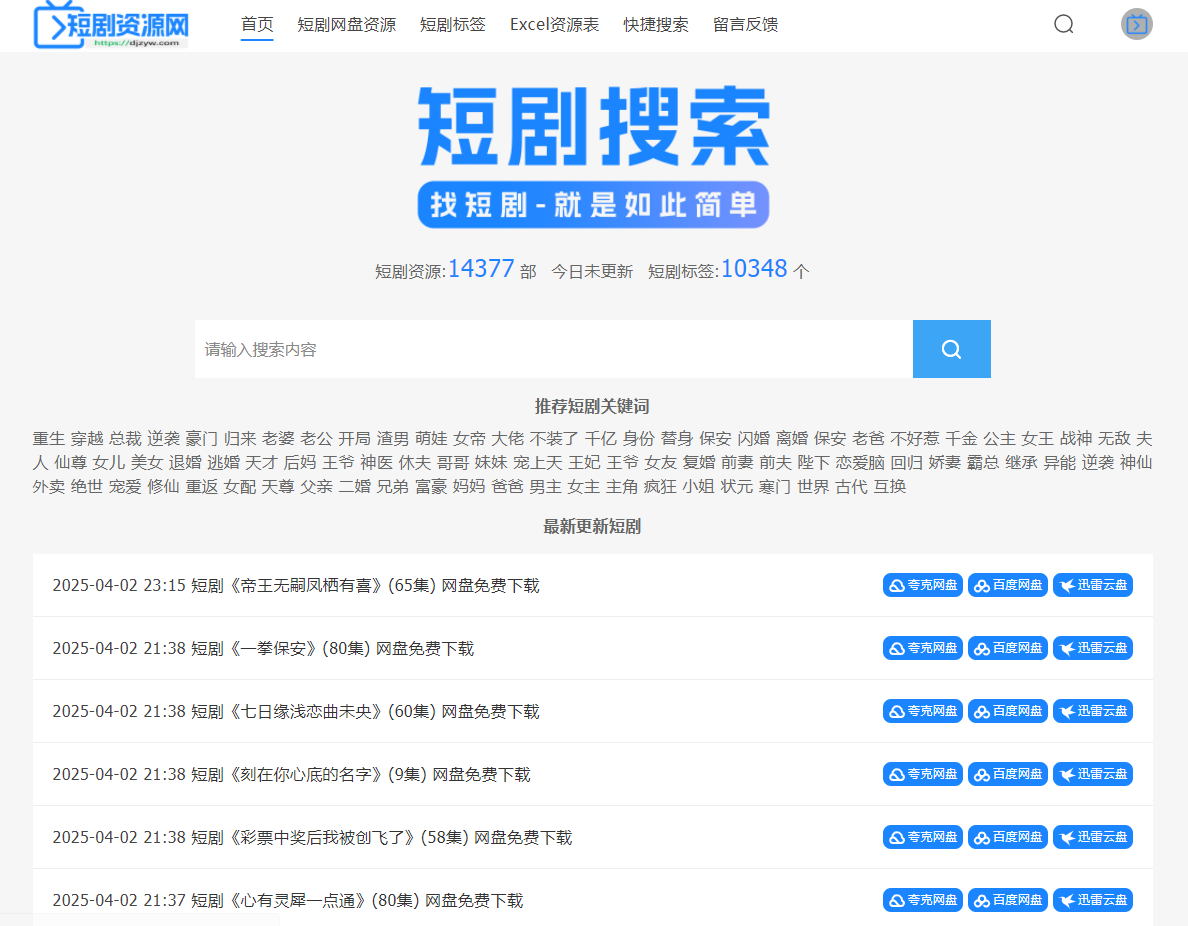Open 百度网盘 for 《彩票中奖后我被创飞了》
The image size is (1188, 926).
[x=1007, y=837]
